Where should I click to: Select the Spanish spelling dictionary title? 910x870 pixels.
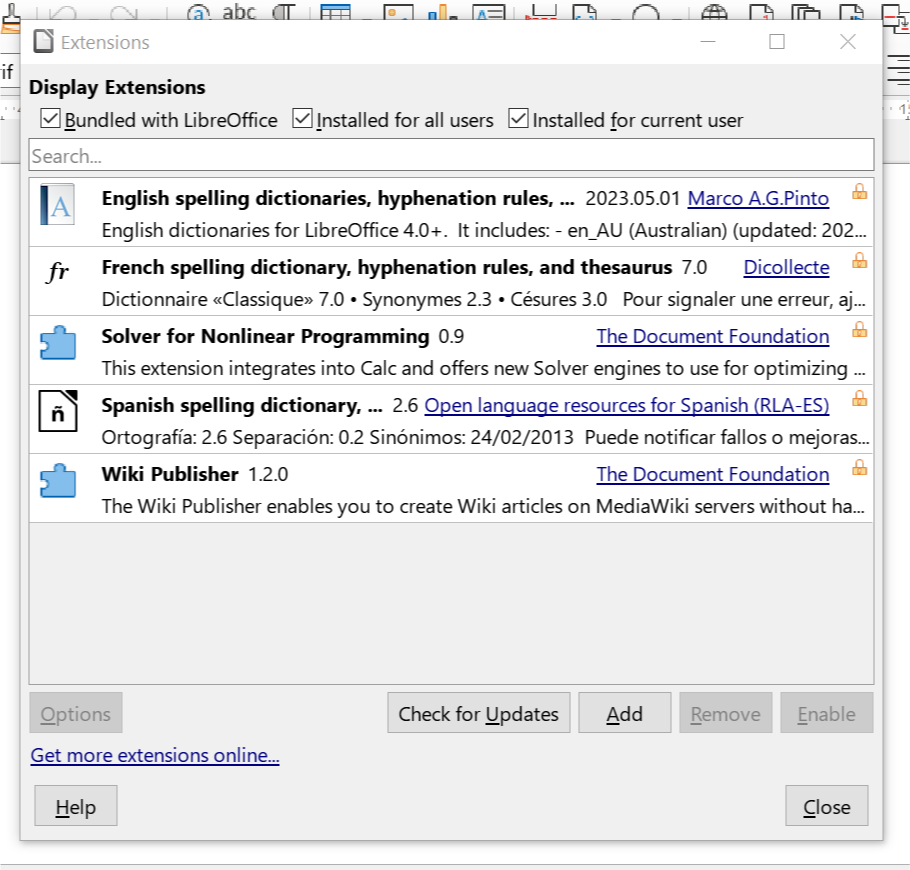[242, 406]
